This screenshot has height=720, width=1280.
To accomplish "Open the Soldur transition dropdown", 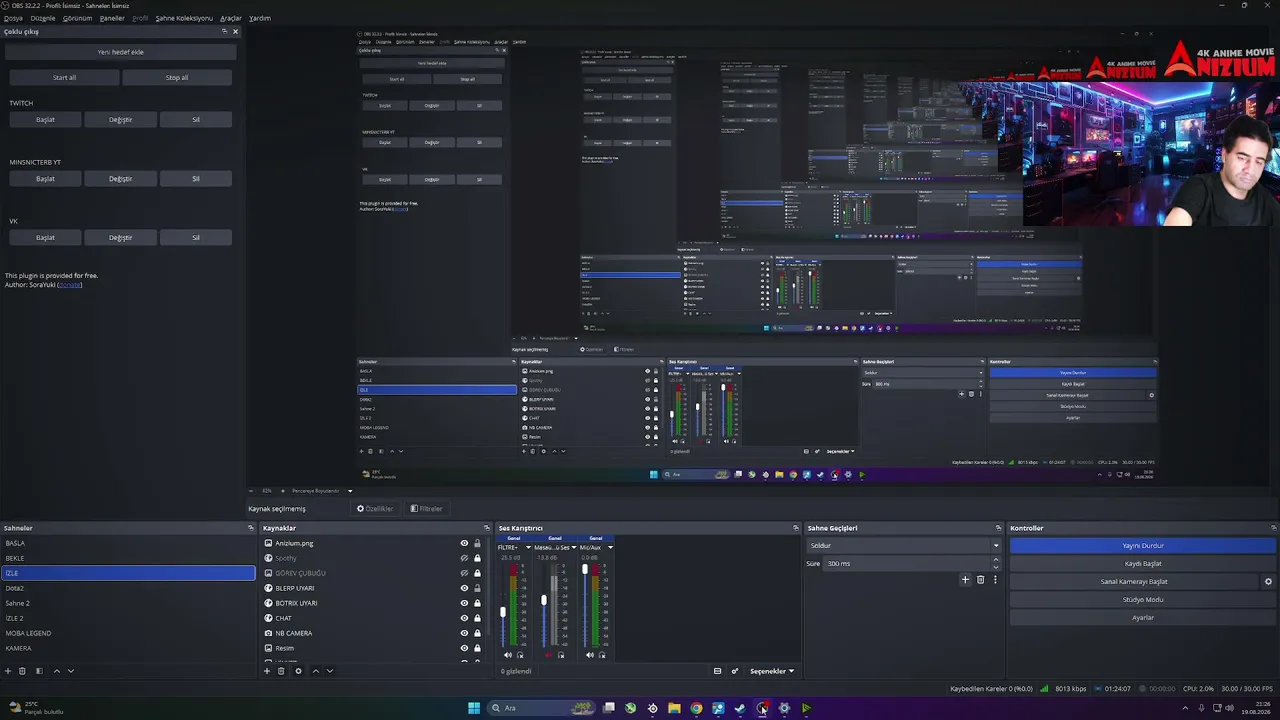I will [x=904, y=545].
